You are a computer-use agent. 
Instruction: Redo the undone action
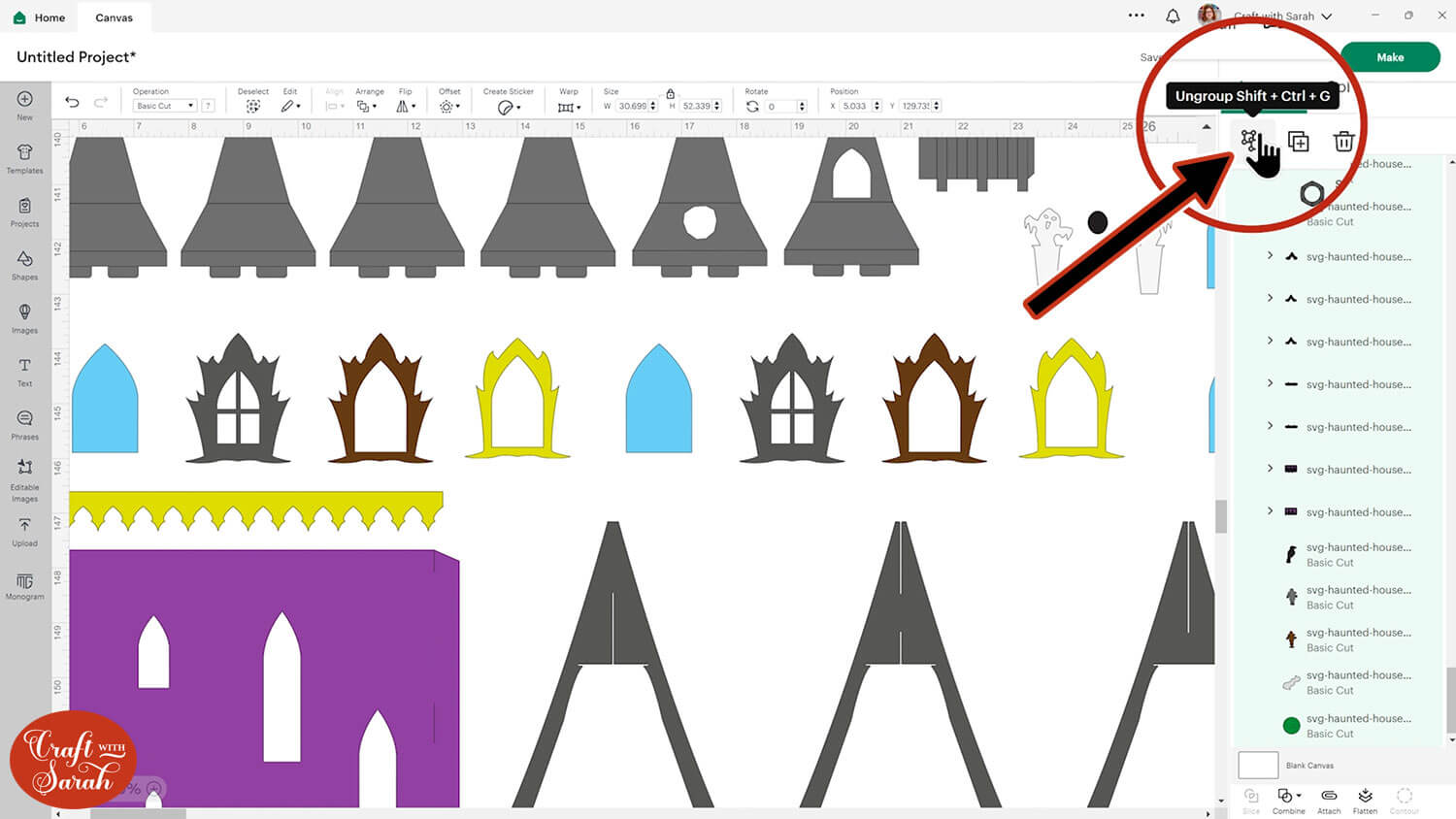click(100, 101)
